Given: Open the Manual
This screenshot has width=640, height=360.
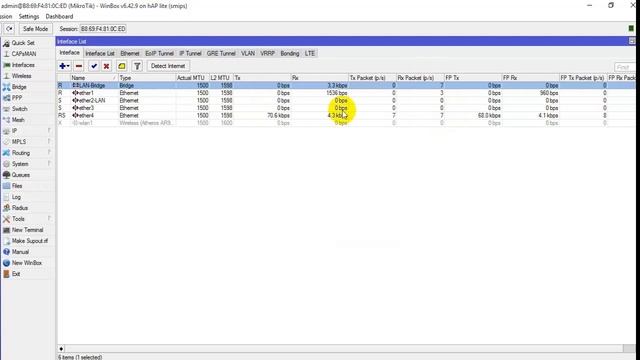Looking at the screenshot, I should tap(20, 252).
